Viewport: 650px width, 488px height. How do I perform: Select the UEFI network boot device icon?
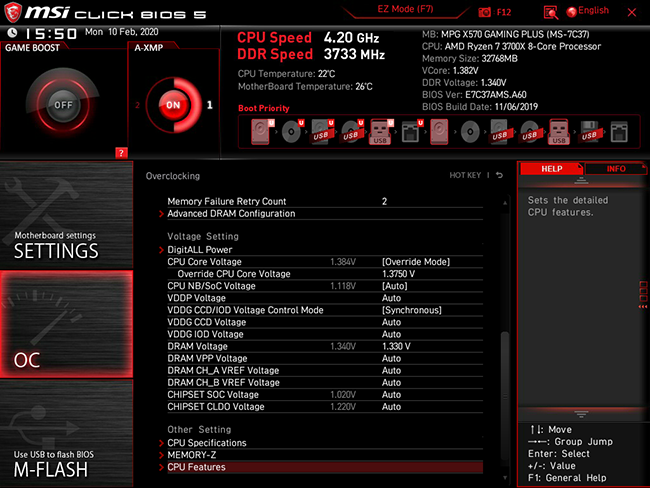[x=412, y=132]
